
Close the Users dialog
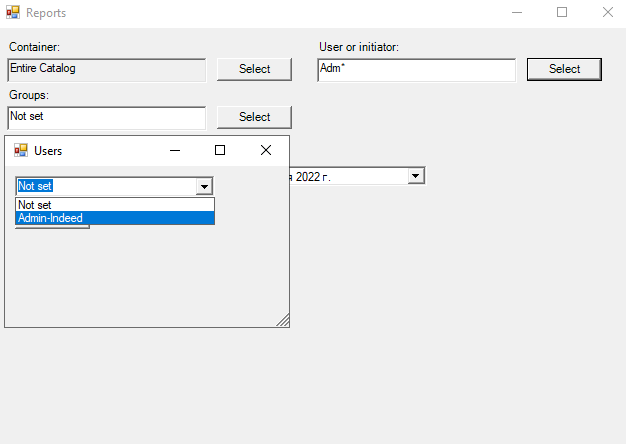tap(265, 150)
